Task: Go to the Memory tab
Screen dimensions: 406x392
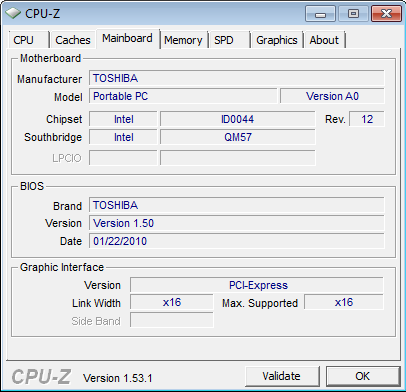Action: click(x=183, y=40)
